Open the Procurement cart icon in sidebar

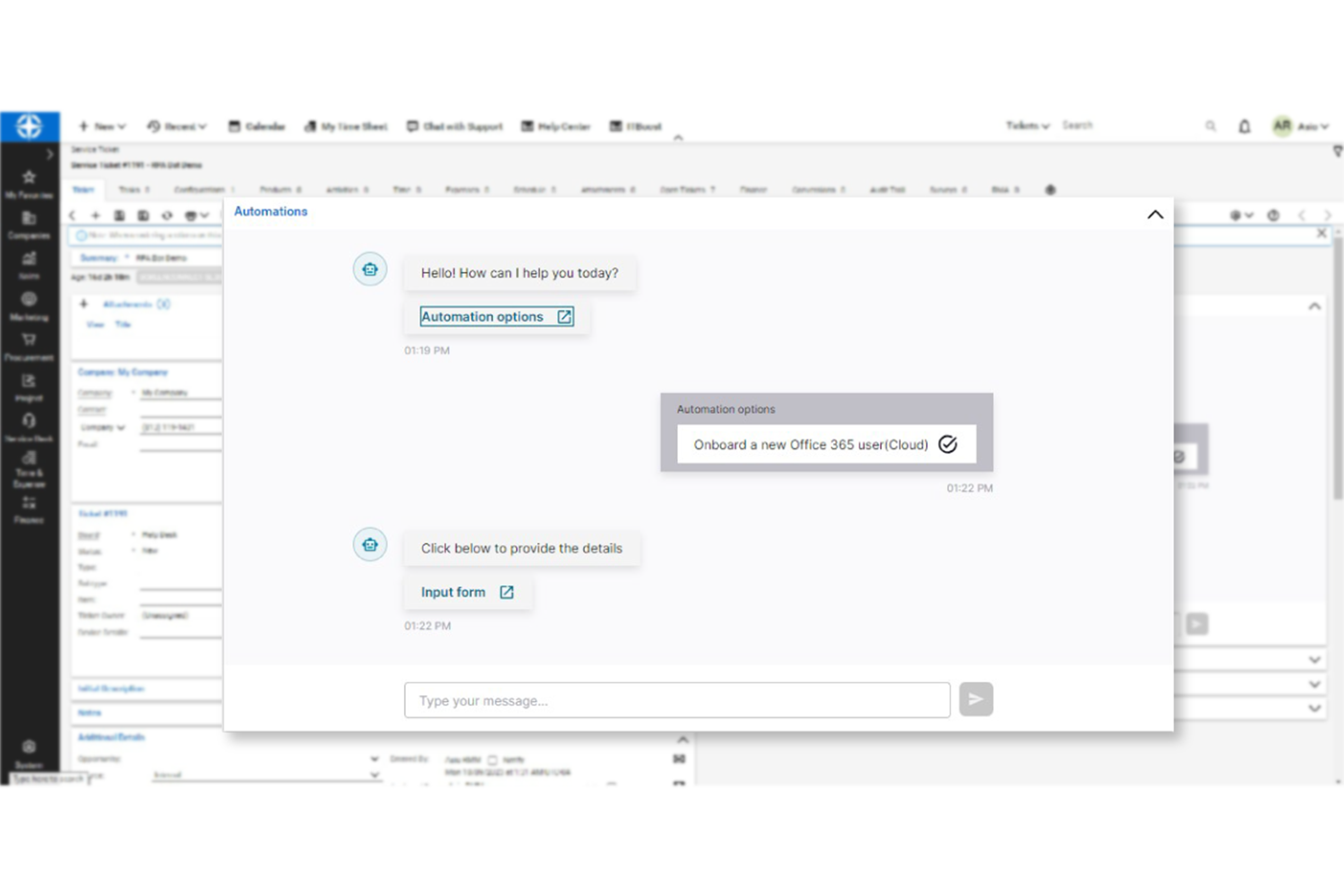coord(29,339)
